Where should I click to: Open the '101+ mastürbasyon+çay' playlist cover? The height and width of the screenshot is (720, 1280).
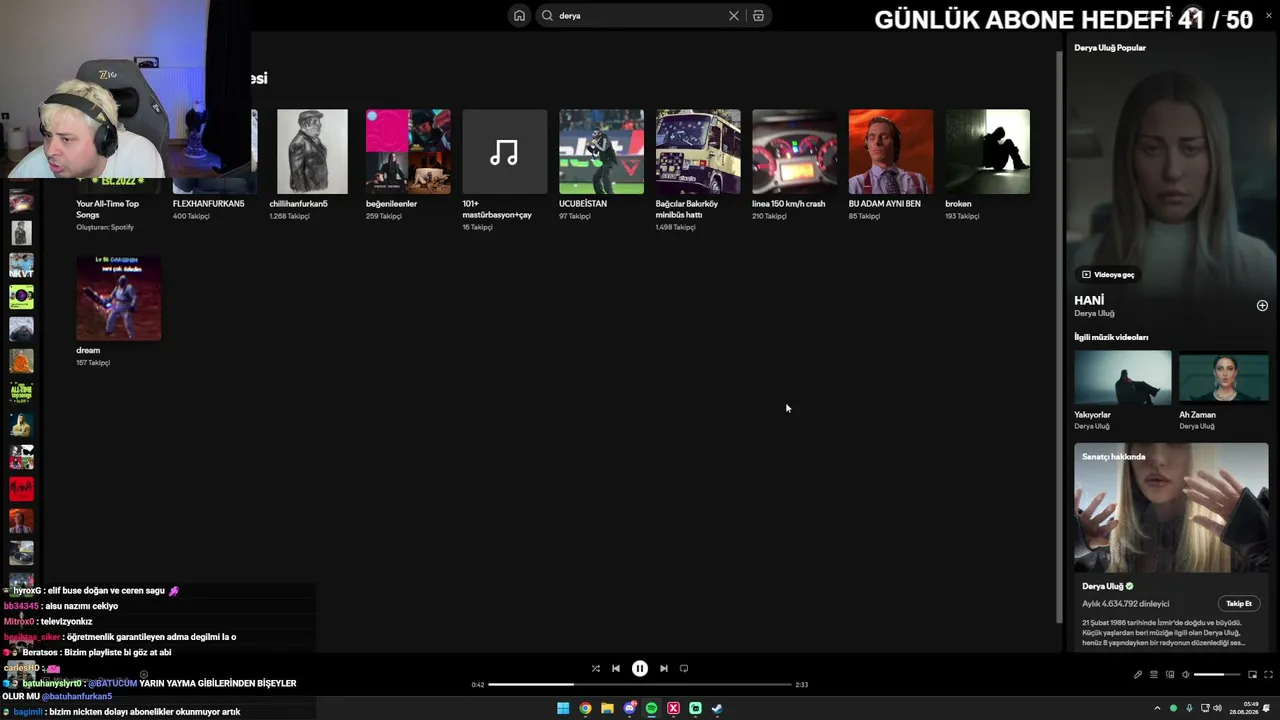coord(505,152)
